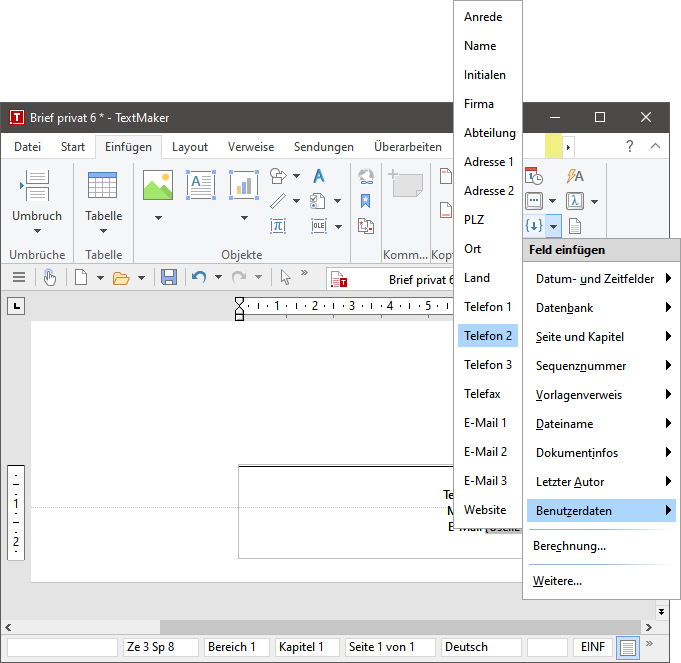Image resolution: width=681 pixels, height=663 pixels.
Task: Click the scroll right arrow
Action: pos(648,627)
